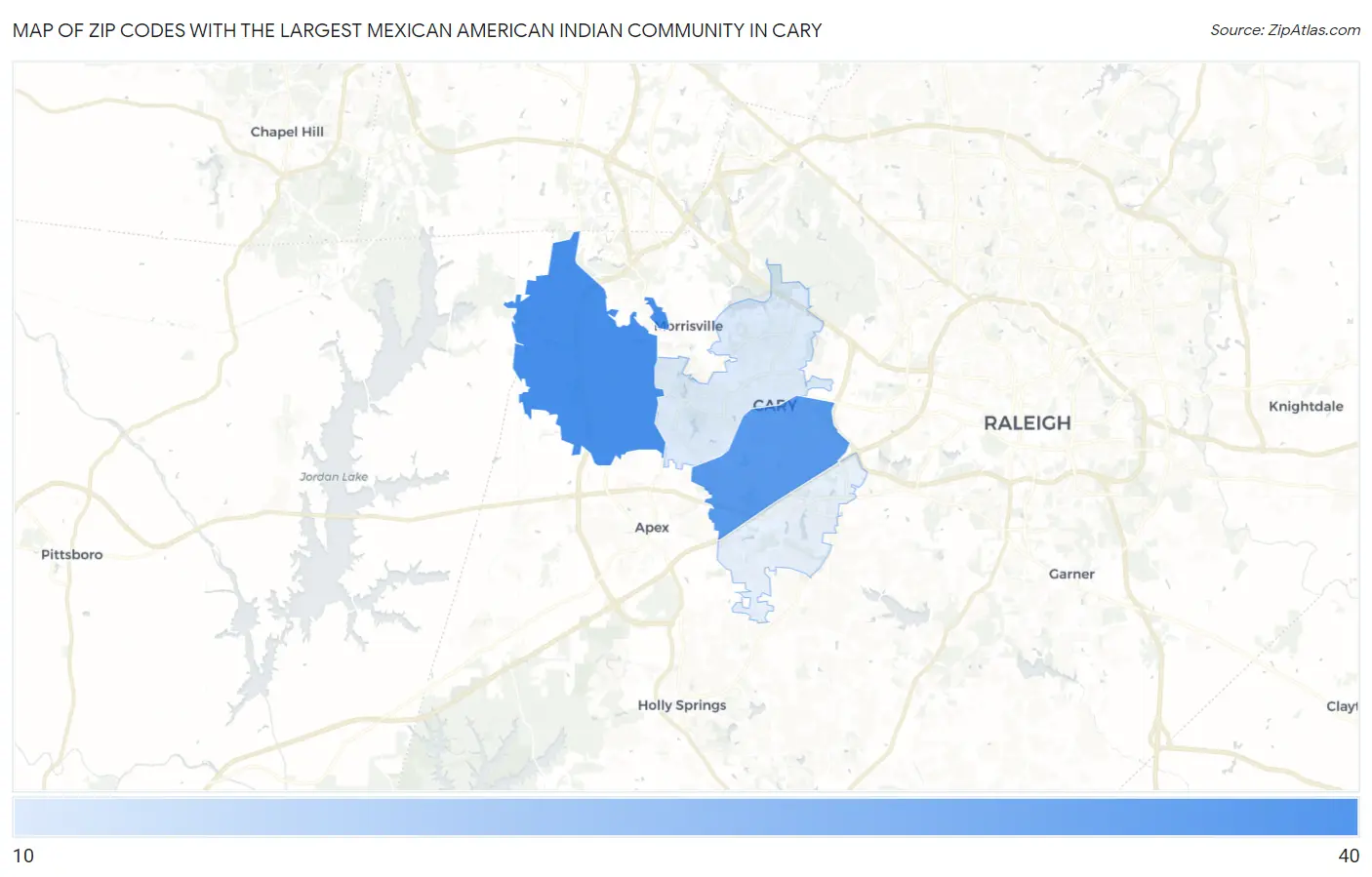Click the Source: ZipAtlas.com text

[1285, 30]
